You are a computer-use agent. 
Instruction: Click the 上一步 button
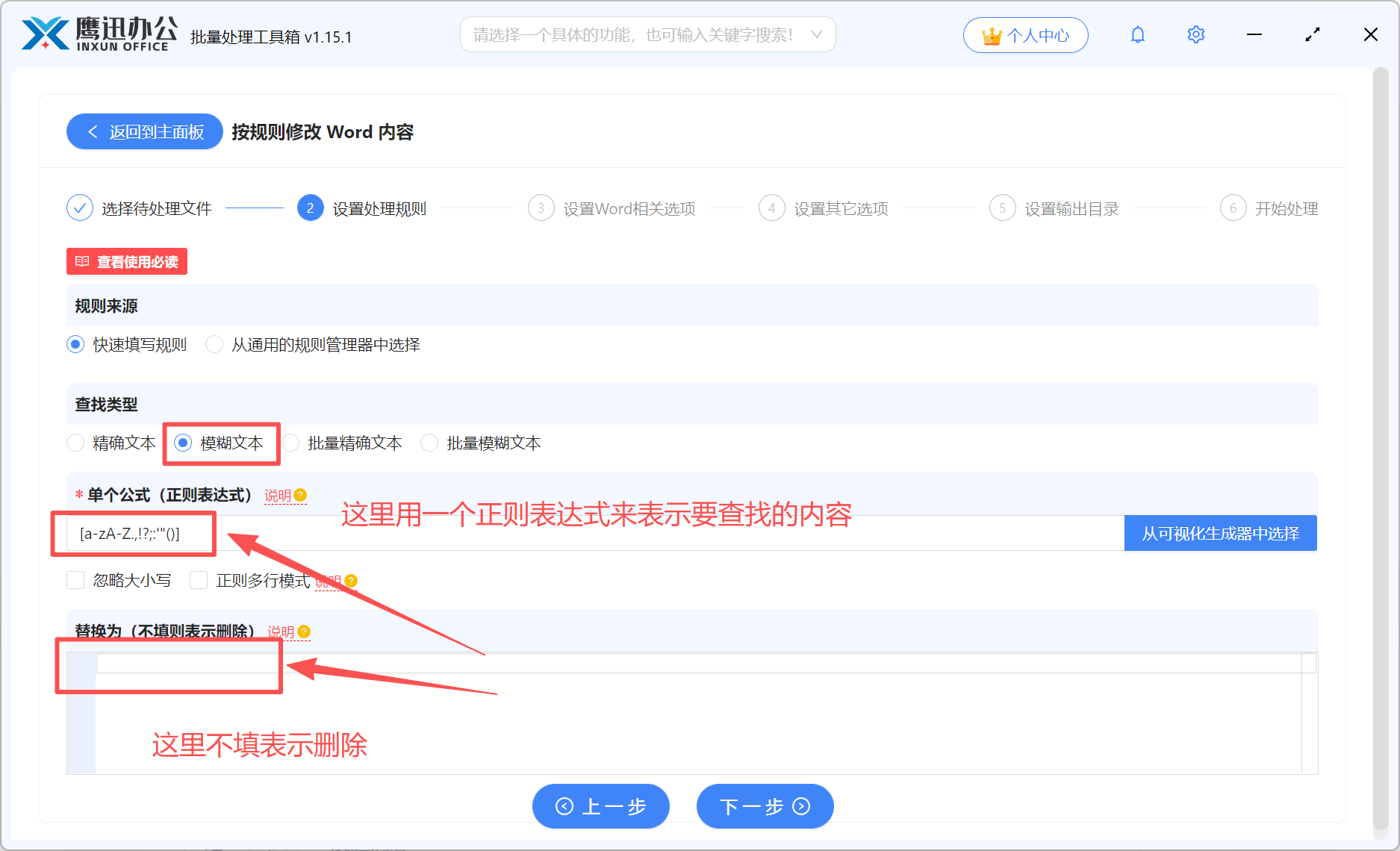click(x=600, y=806)
